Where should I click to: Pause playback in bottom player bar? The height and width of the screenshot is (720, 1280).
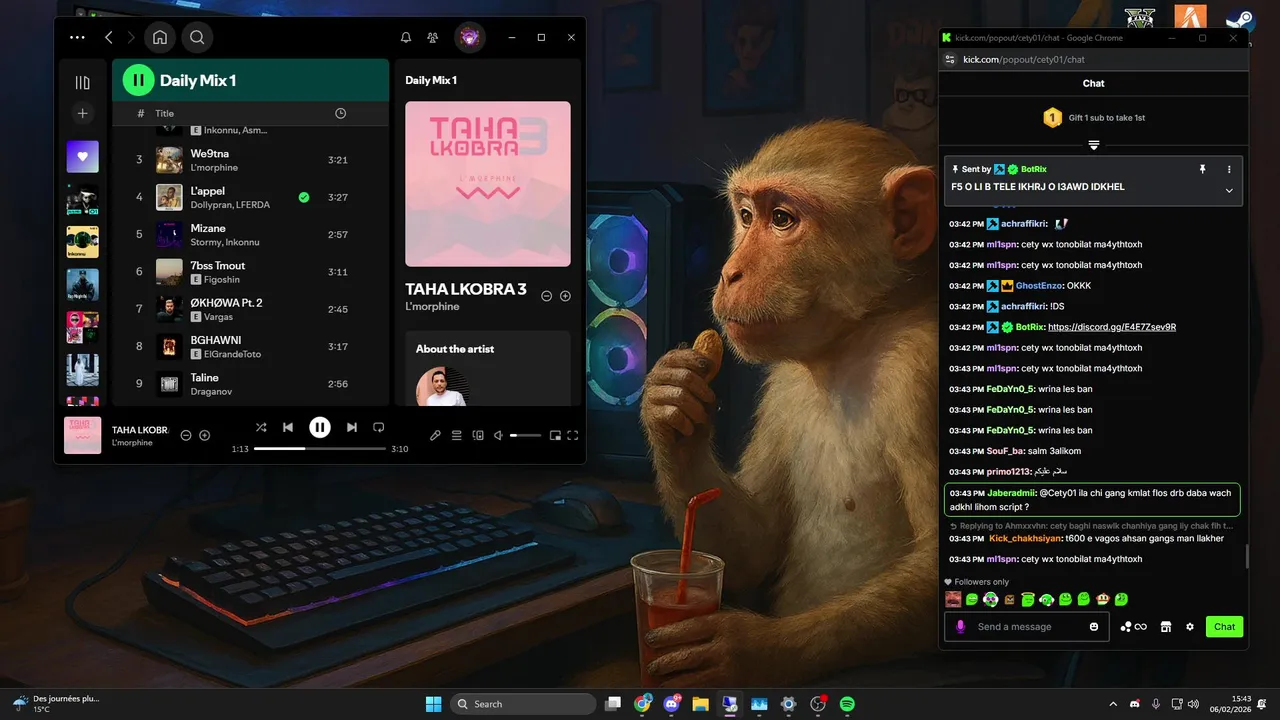pos(320,427)
